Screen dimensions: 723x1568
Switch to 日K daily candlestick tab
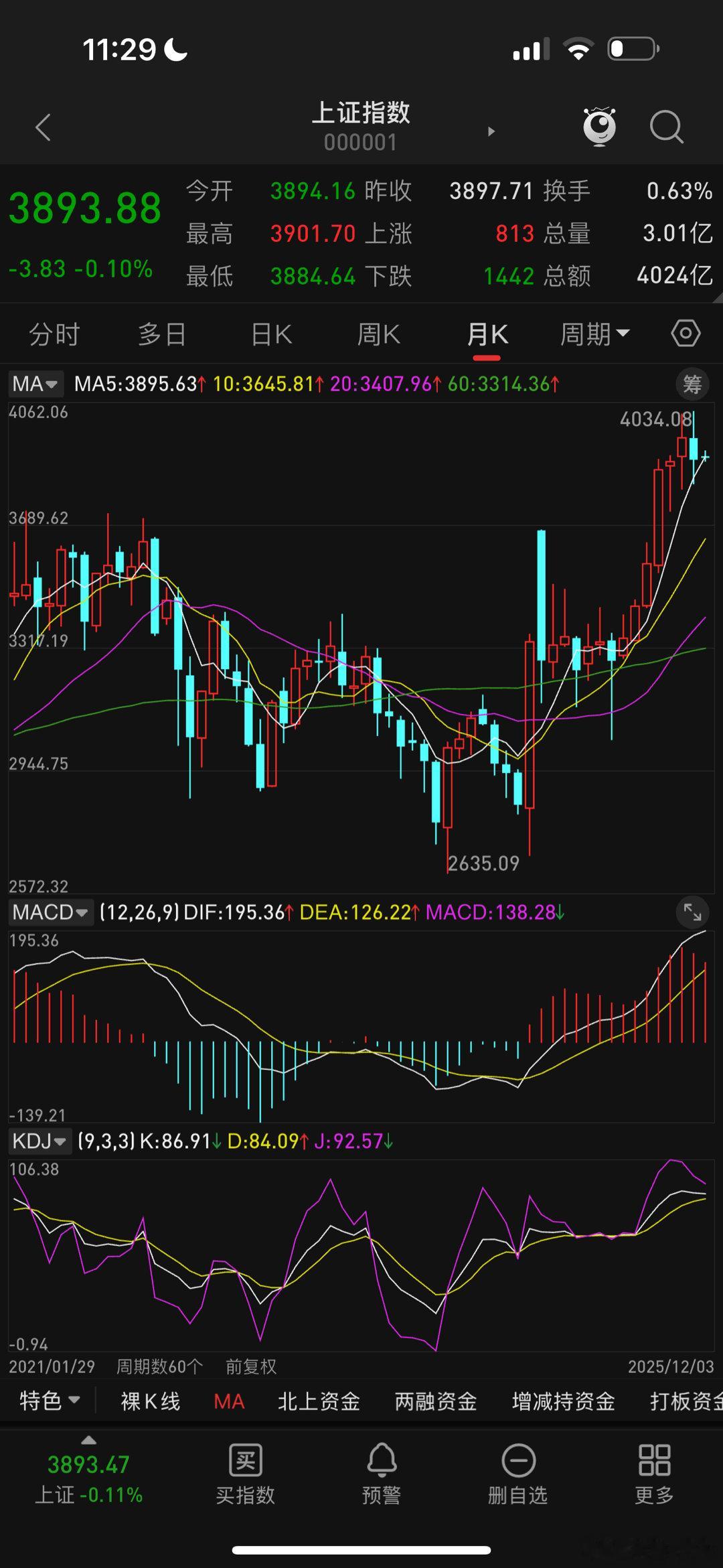(x=271, y=334)
